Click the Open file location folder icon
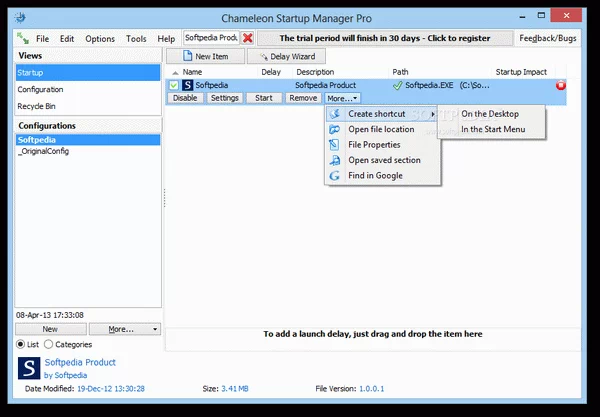Viewport: 600px width, 417px height. pyautogui.click(x=334, y=129)
